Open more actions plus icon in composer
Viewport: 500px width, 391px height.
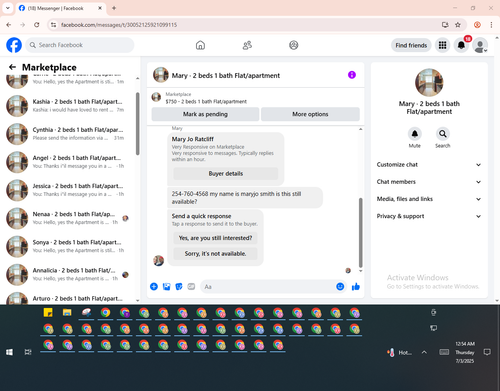coord(154,286)
